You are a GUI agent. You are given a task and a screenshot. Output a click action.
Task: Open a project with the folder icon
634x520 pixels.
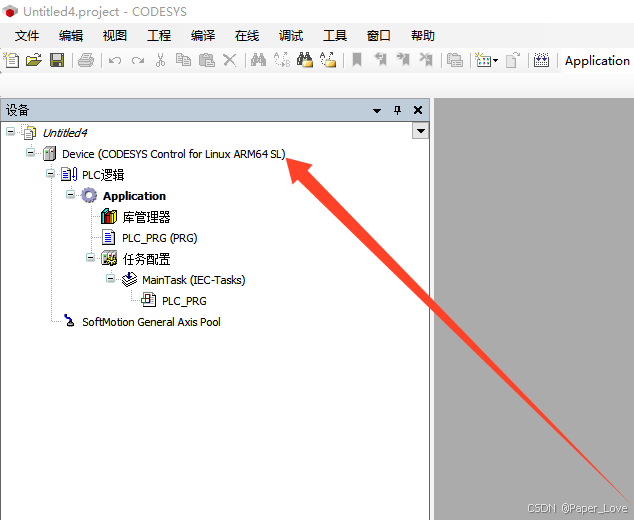pos(34,60)
